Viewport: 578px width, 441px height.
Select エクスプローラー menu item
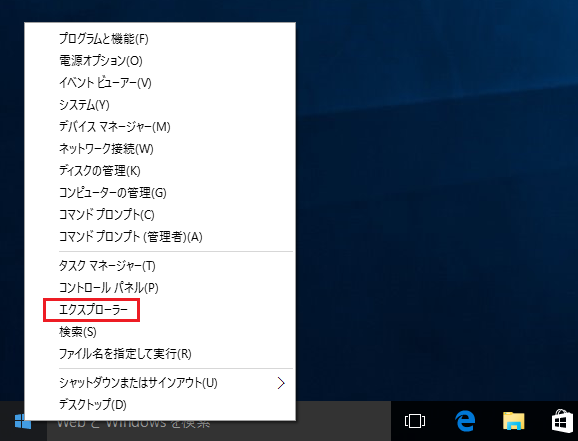160,310
